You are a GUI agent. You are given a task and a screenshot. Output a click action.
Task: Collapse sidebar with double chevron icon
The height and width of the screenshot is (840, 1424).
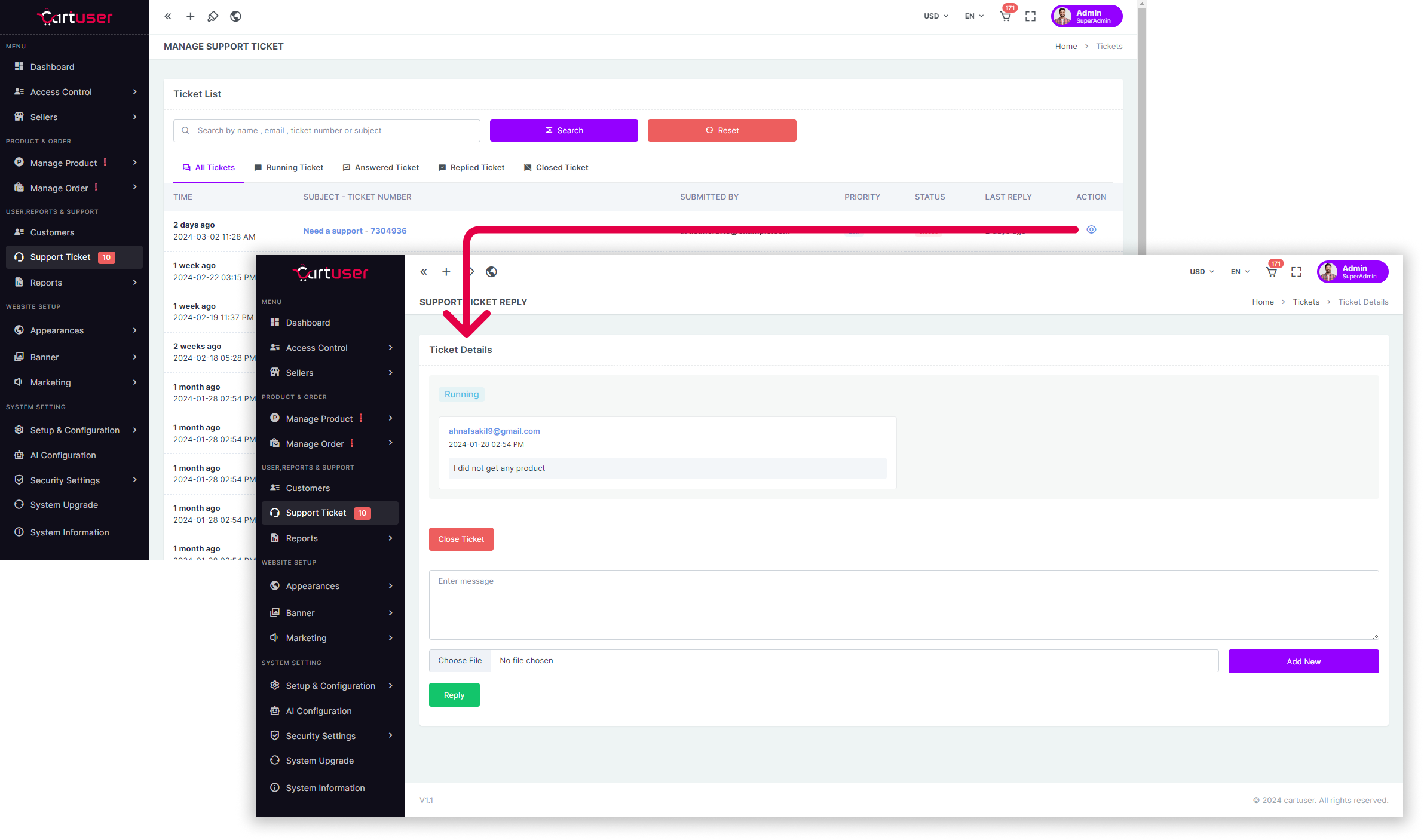click(x=168, y=16)
